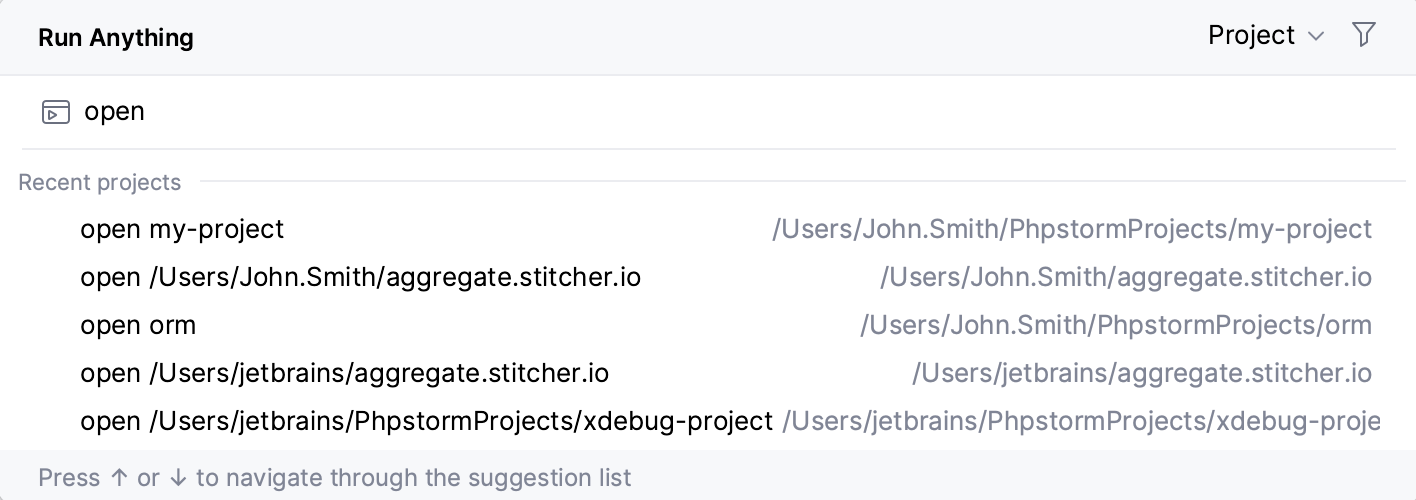Click the "Recent projects" section header
The image size is (1416, 500).
(100, 182)
